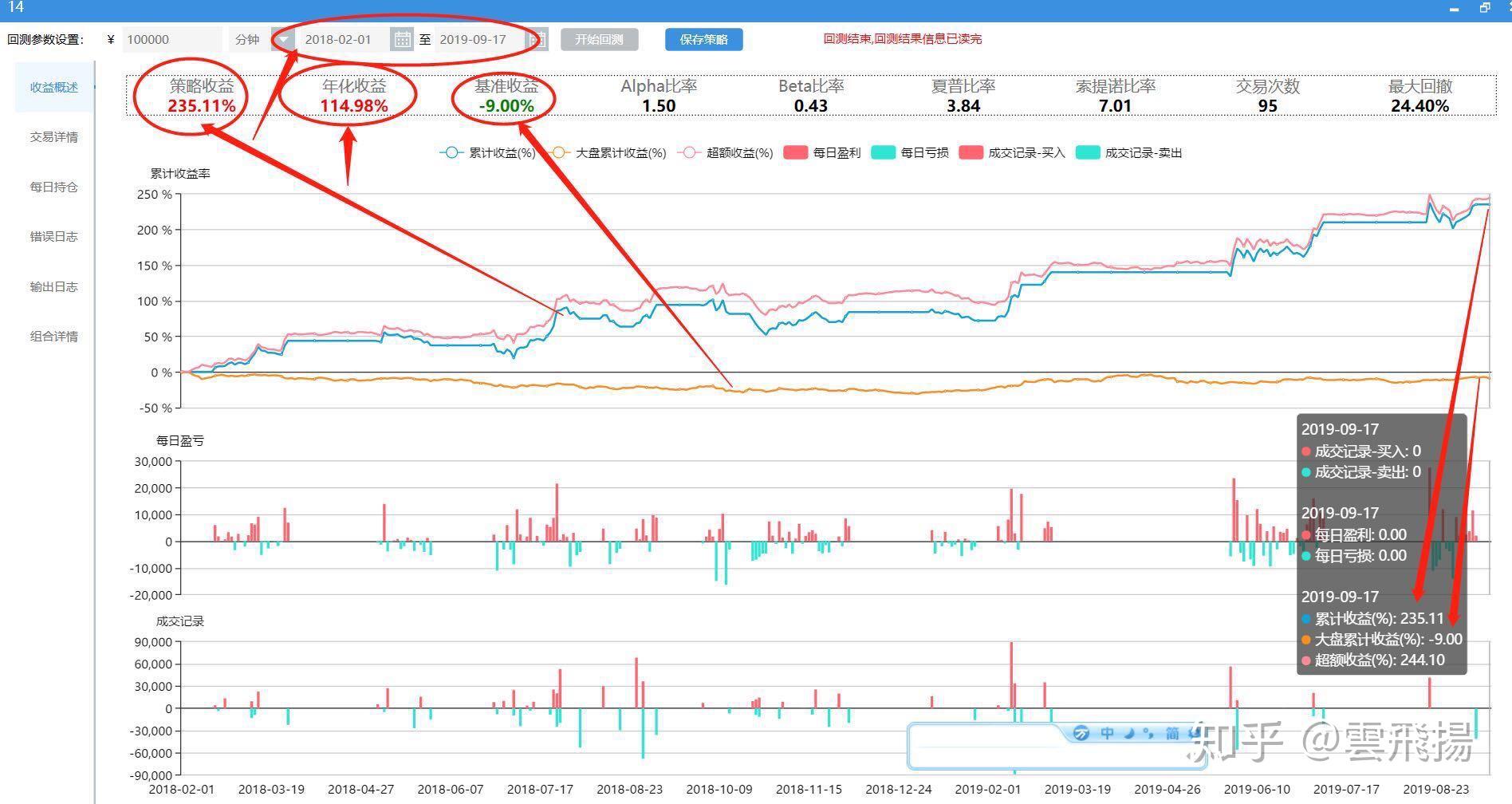Click x-axis date label 2018-07-17

540,789
